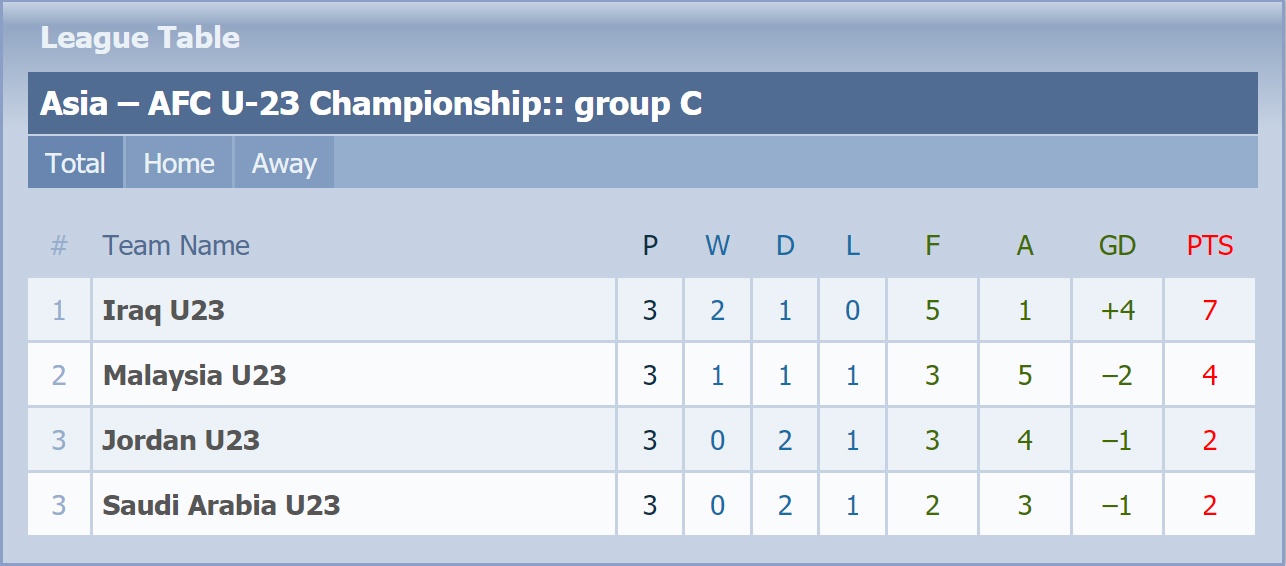Click the GD column header
This screenshot has width=1286, height=566.
(1117, 245)
